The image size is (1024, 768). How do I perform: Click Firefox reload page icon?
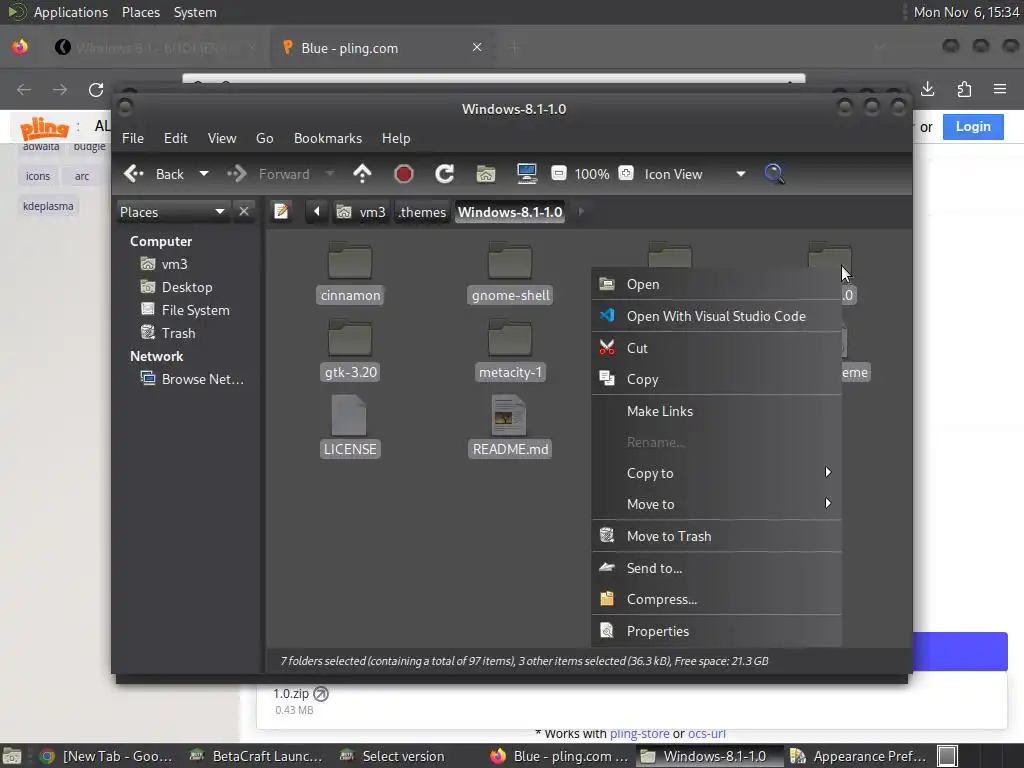pyautogui.click(x=96, y=89)
